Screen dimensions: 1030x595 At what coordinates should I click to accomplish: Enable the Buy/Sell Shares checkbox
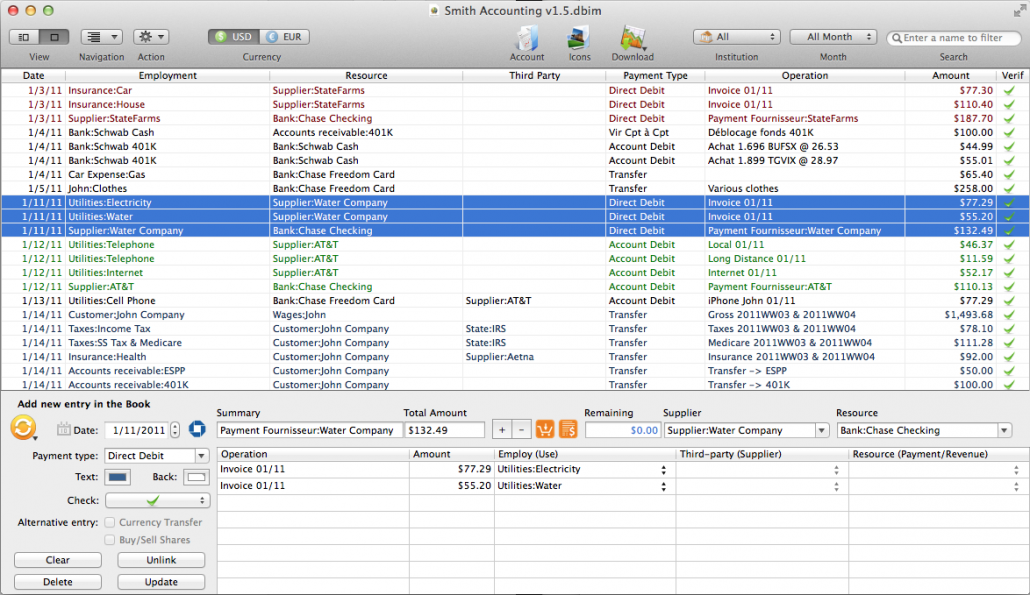pos(110,540)
